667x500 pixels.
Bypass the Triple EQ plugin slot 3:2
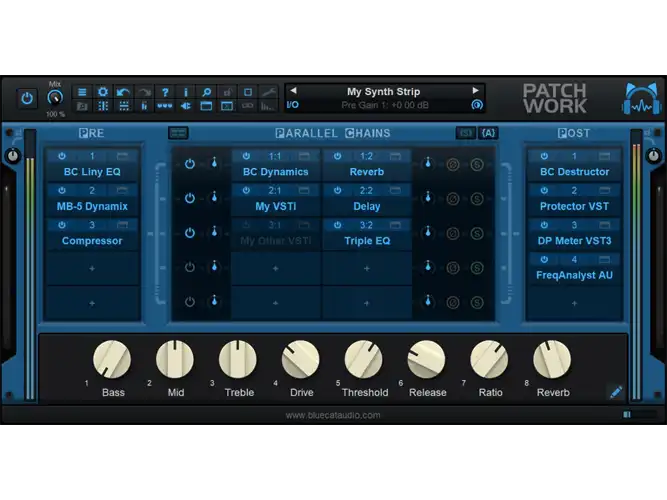(x=337, y=225)
